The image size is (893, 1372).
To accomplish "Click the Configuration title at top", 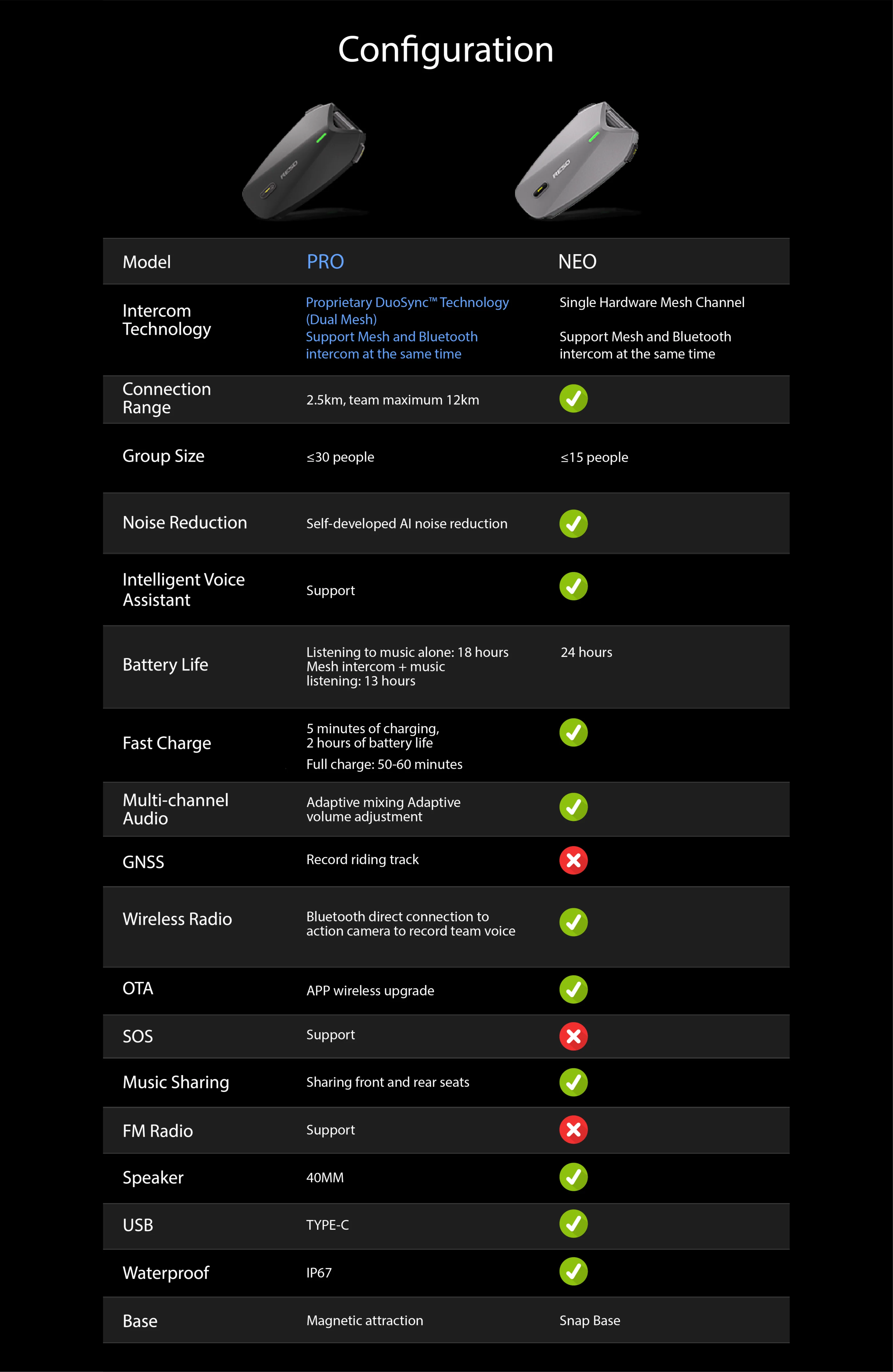I will point(445,49).
